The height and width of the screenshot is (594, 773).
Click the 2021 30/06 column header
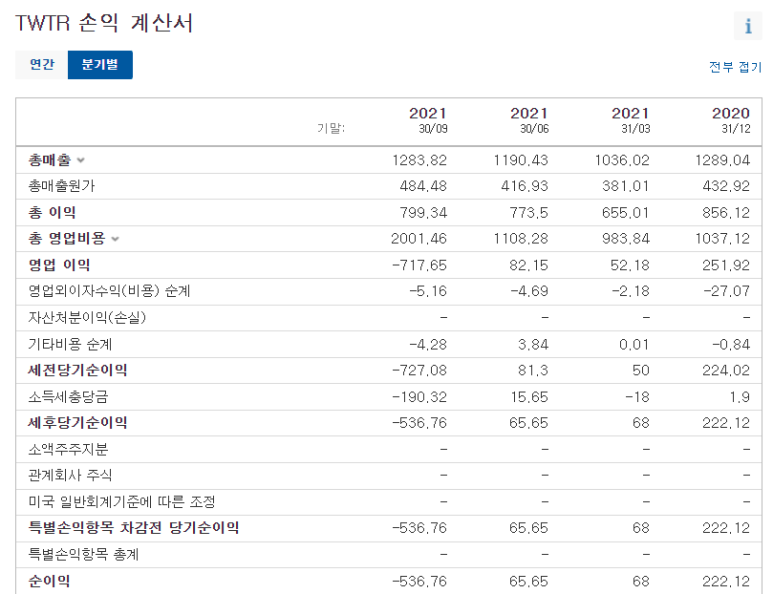pos(529,120)
